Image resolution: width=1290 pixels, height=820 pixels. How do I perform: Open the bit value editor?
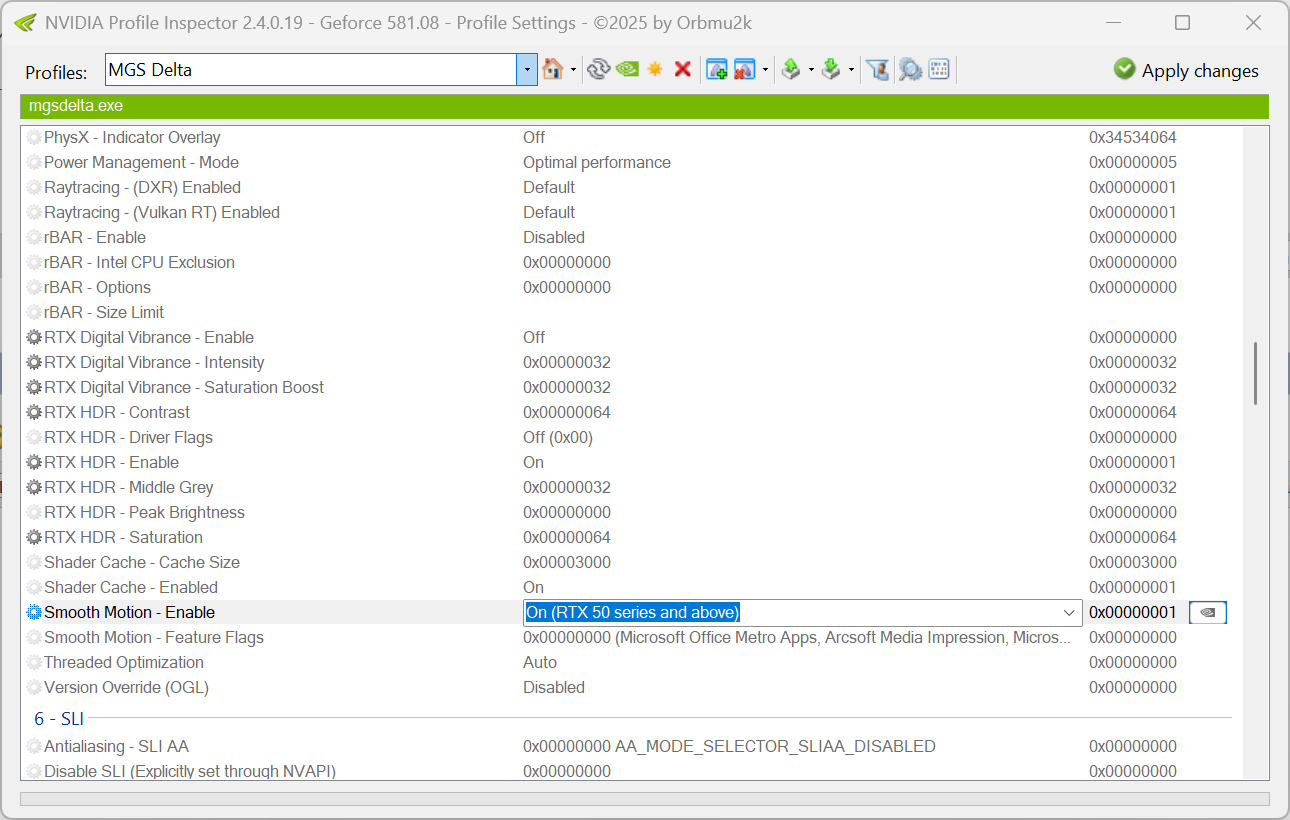click(938, 69)
